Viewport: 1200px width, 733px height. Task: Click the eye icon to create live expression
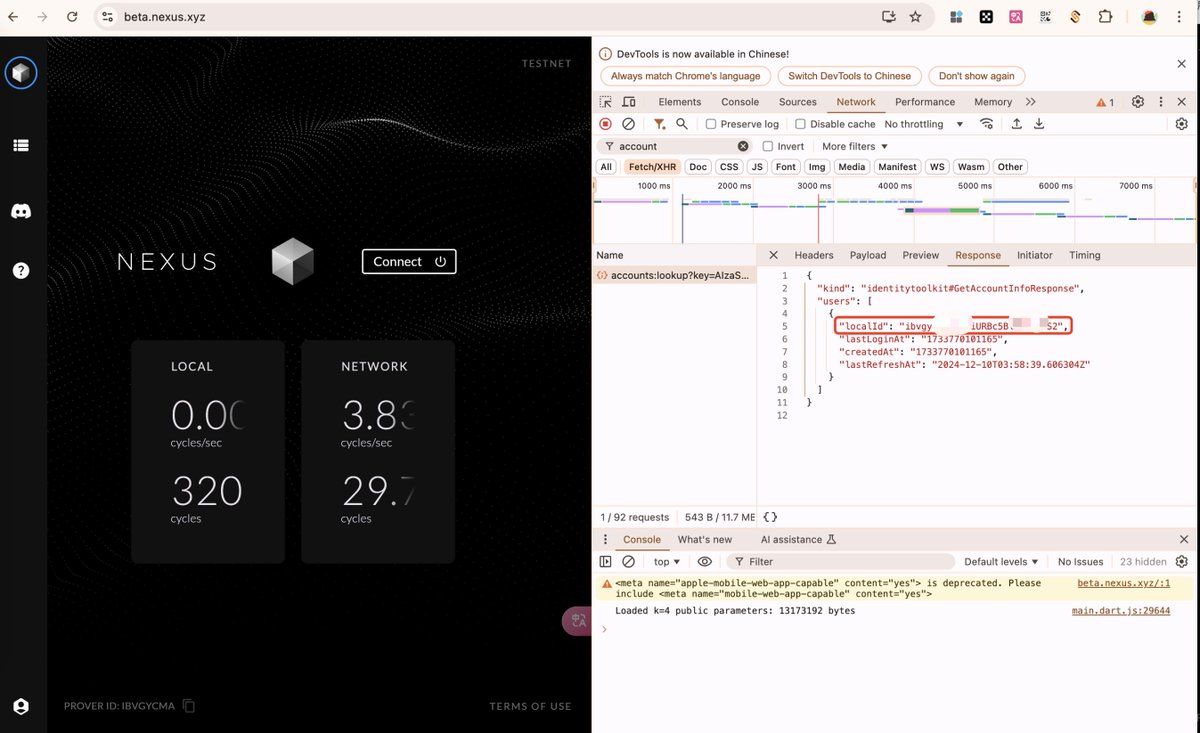point(704,561)
